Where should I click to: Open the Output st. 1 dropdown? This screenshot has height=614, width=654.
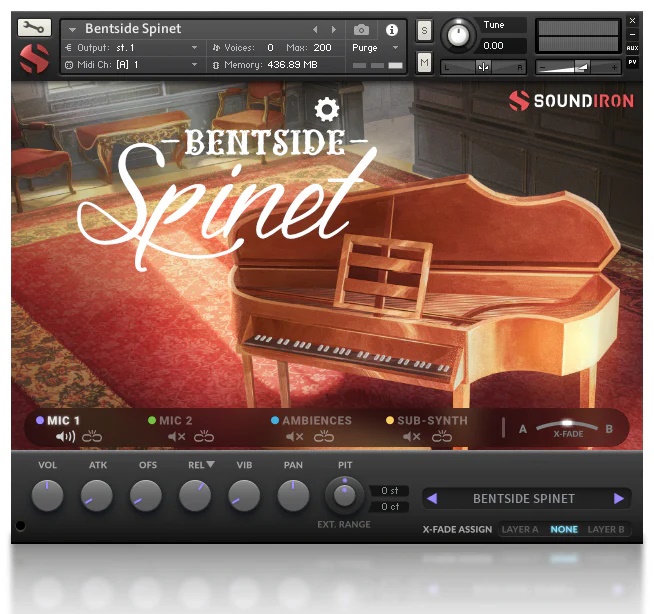click(133, 48)
